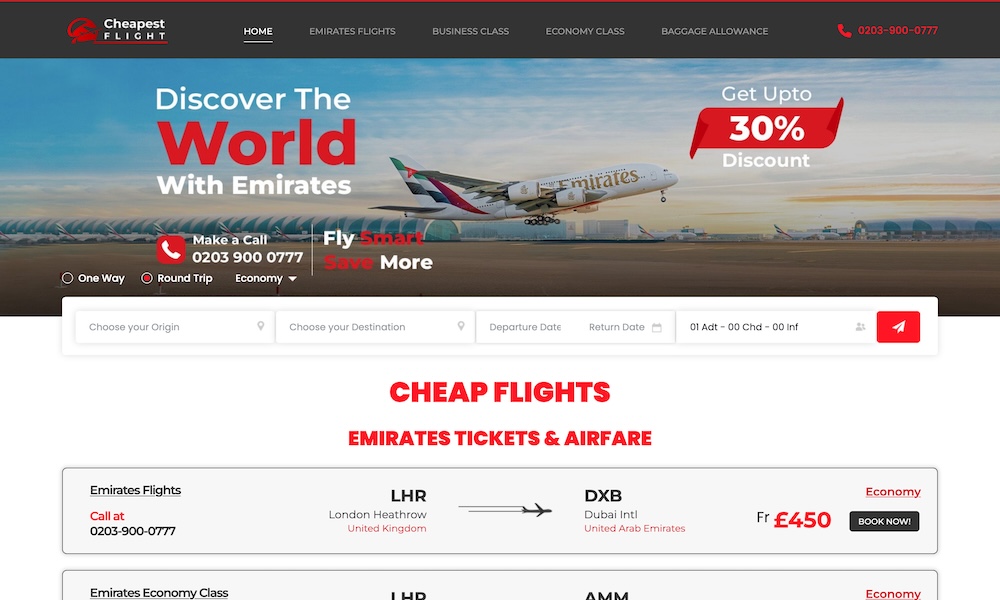Click the location pin in Destination field
Viewport: 1000px width, 600px height.
click(x=460, y=326)
